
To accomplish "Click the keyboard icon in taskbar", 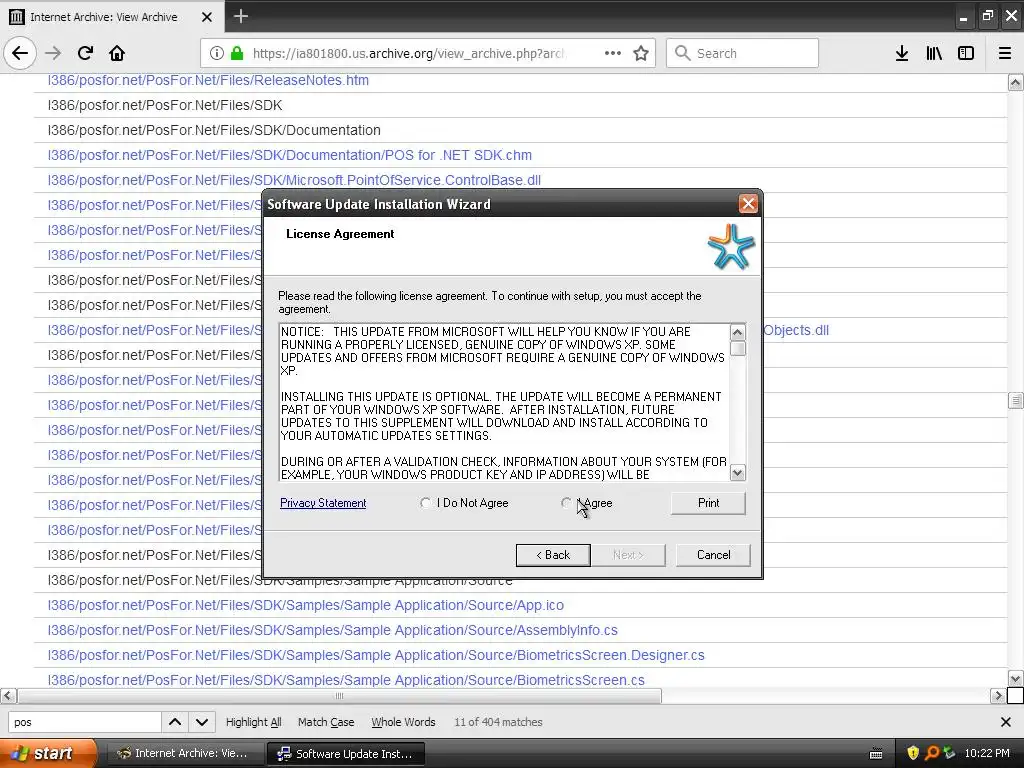I will pos(876,754).
